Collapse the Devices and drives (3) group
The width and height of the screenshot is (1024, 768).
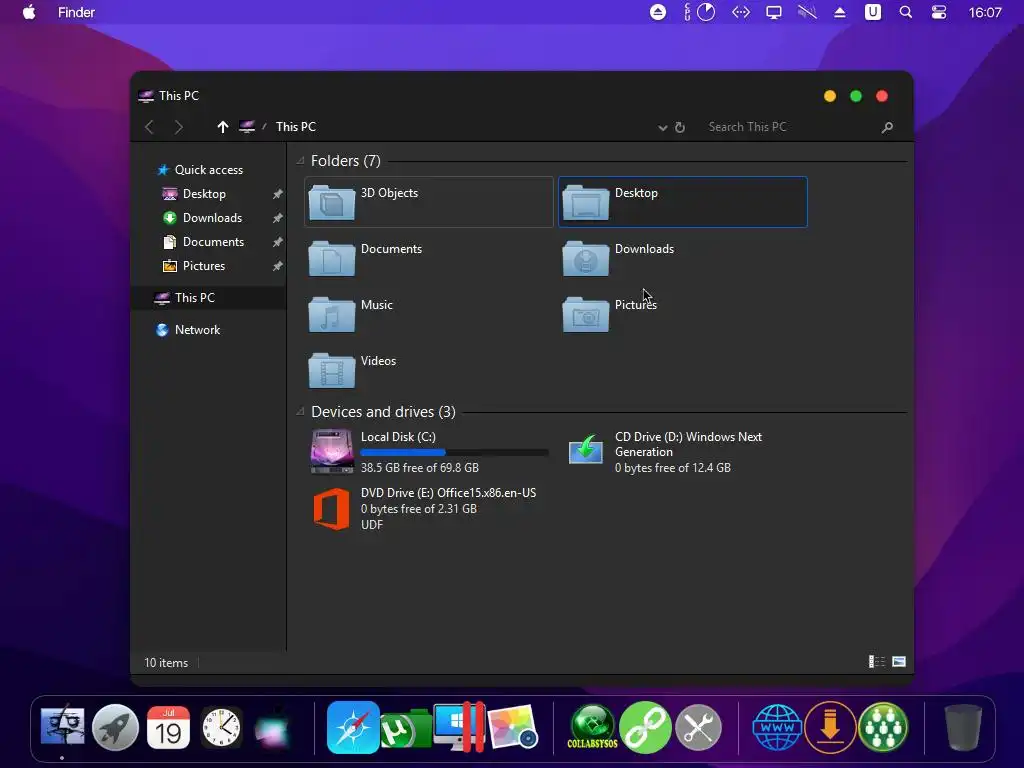[300, 411]
